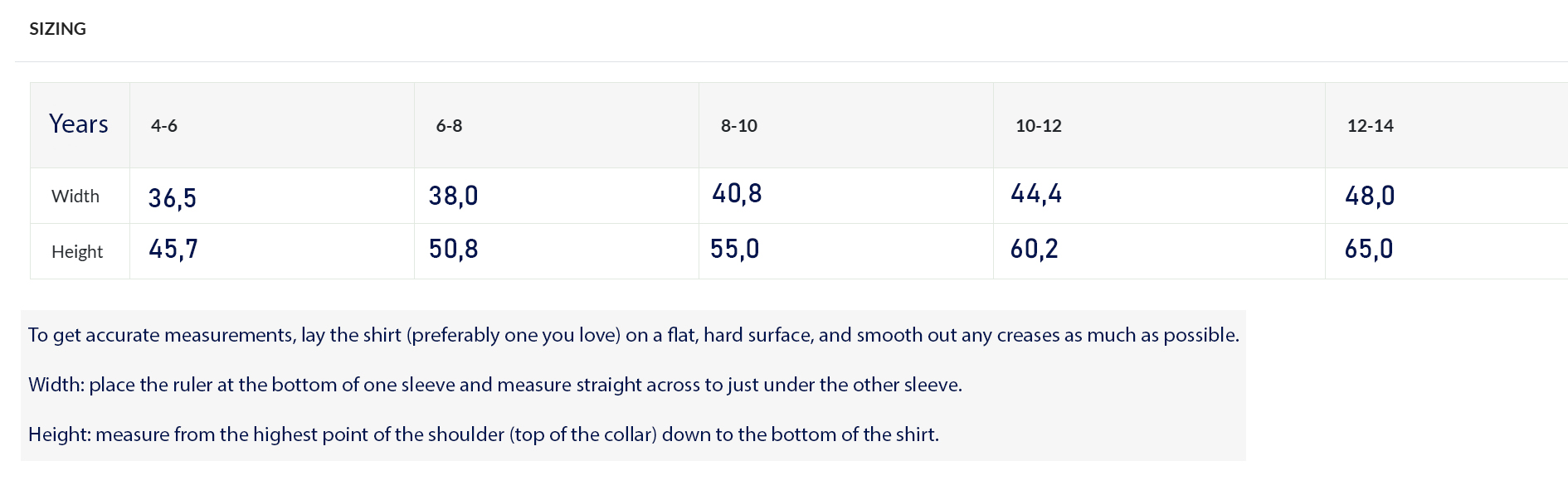Click the SIZING section heading

pyautogui.click(x=57, y=29)
